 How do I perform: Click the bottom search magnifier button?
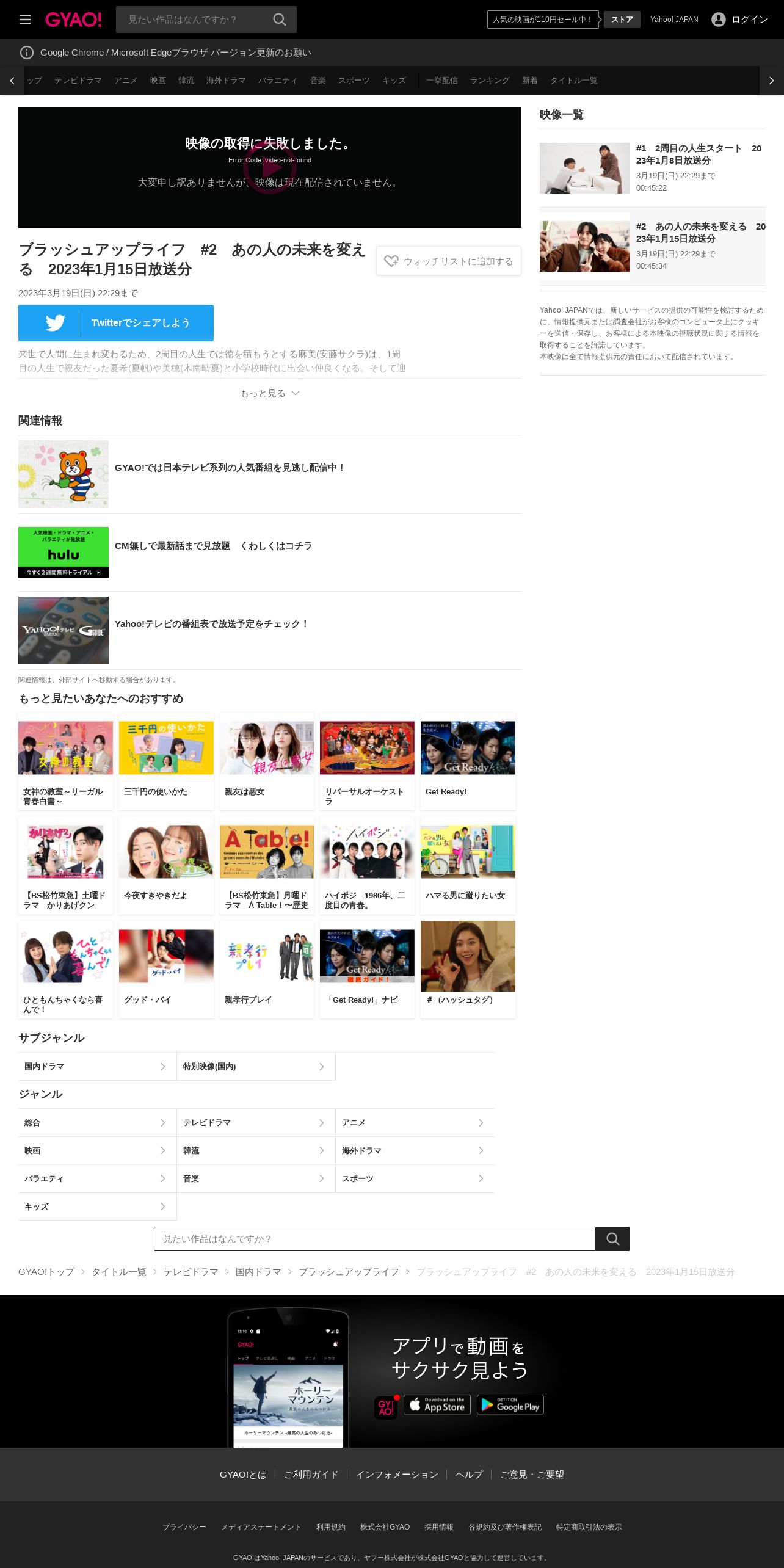pyautogui.click(x=612, y=1239)
